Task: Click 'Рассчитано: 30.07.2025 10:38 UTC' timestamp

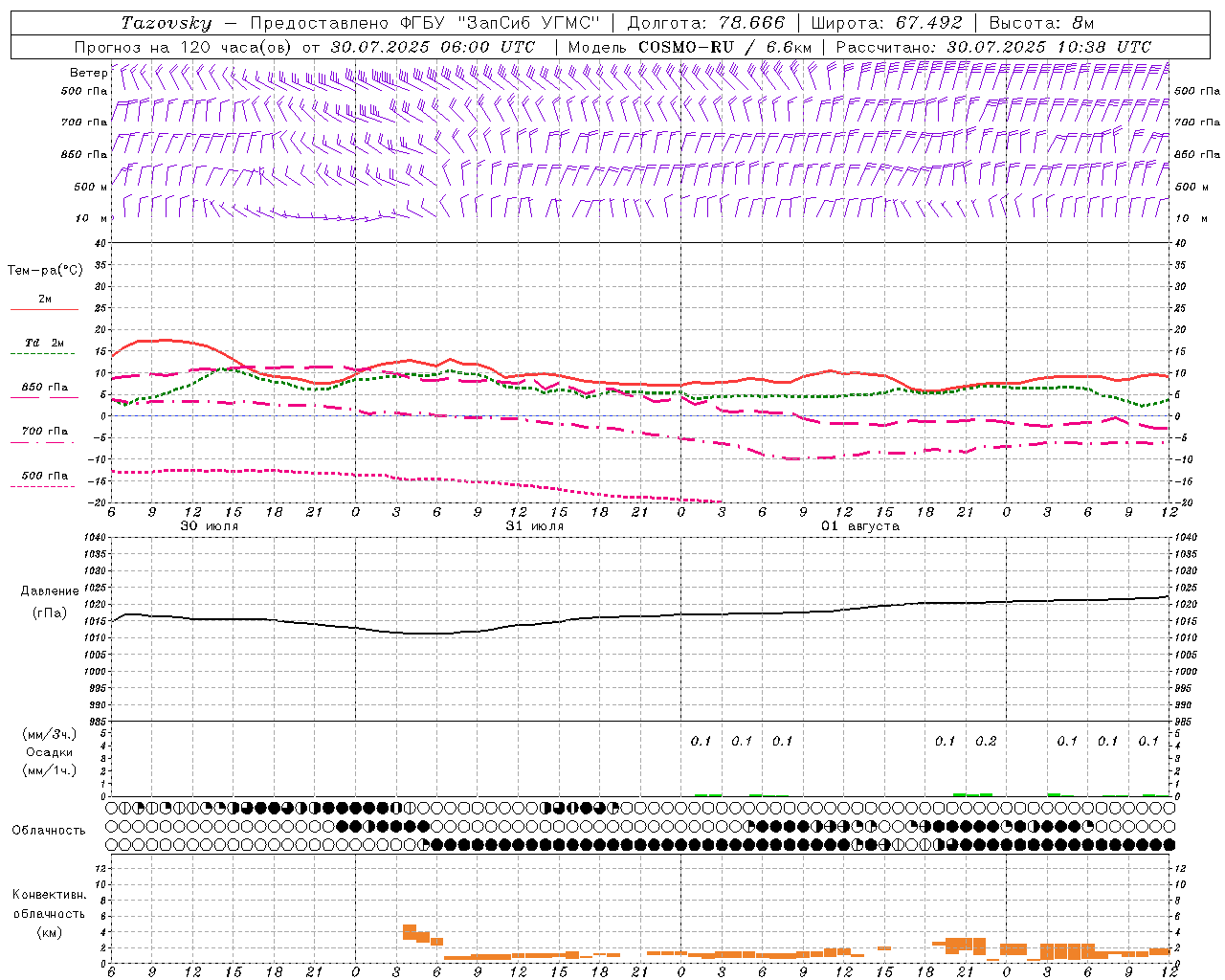Action: 994,47
